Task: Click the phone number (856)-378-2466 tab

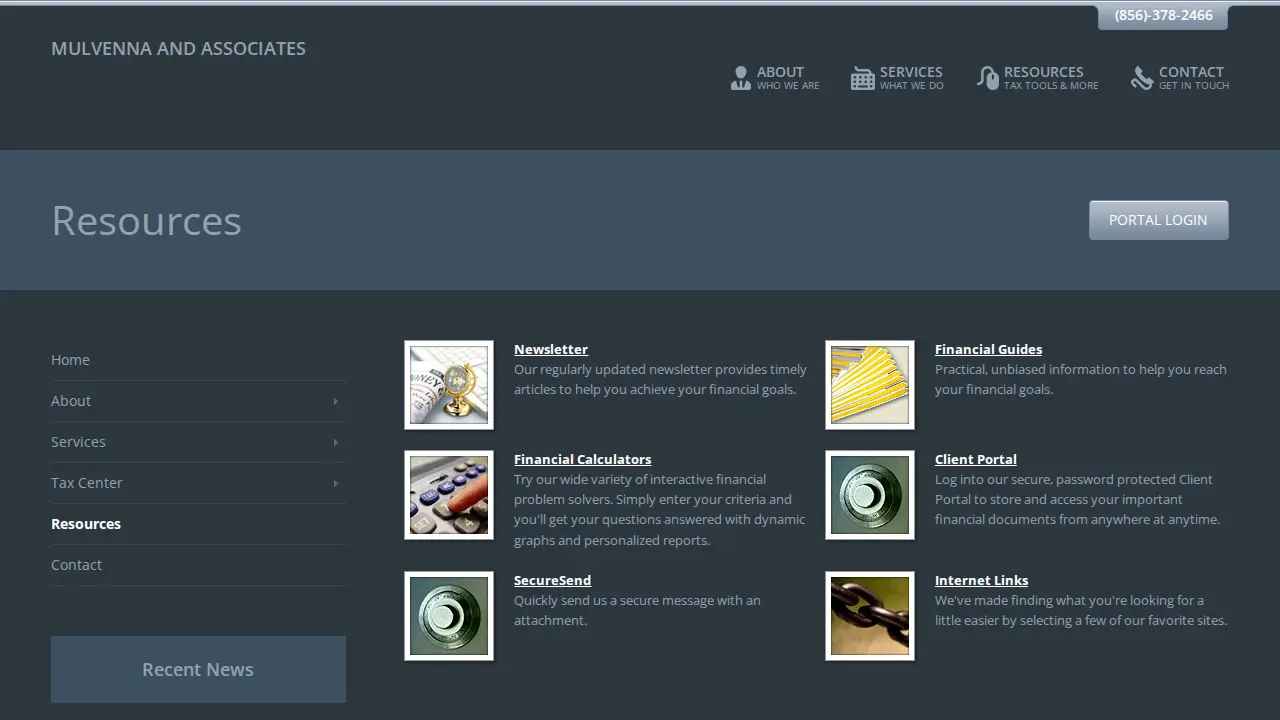Action: 1163,16
